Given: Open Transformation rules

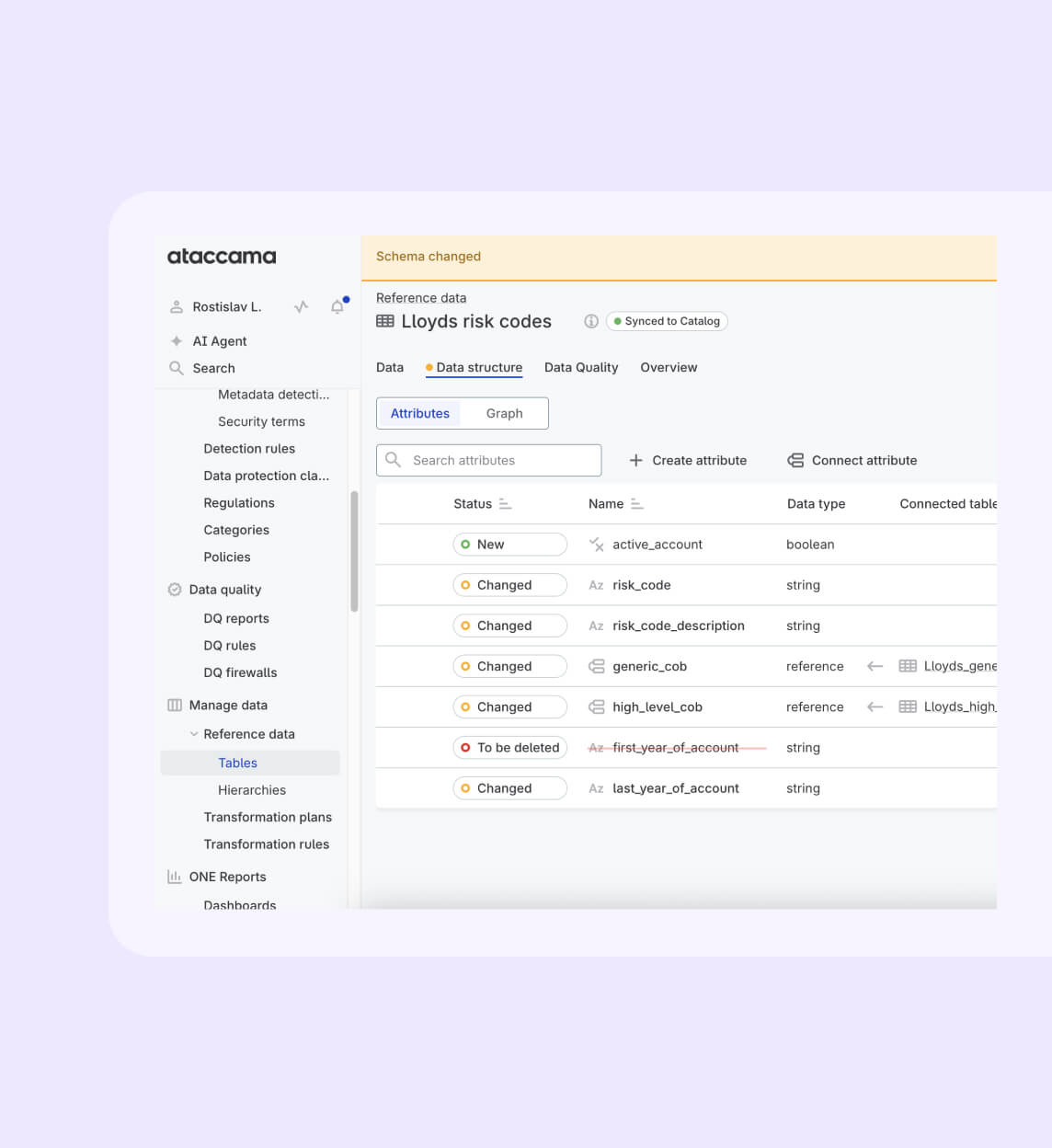Looking at the screenshot, I should (267, 844).
